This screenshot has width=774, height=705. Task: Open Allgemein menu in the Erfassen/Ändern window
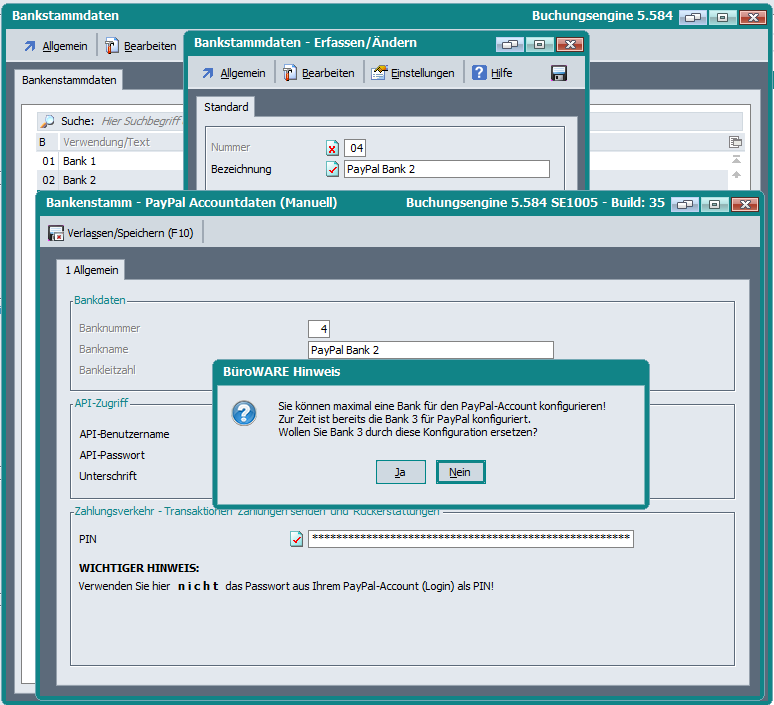234,73
